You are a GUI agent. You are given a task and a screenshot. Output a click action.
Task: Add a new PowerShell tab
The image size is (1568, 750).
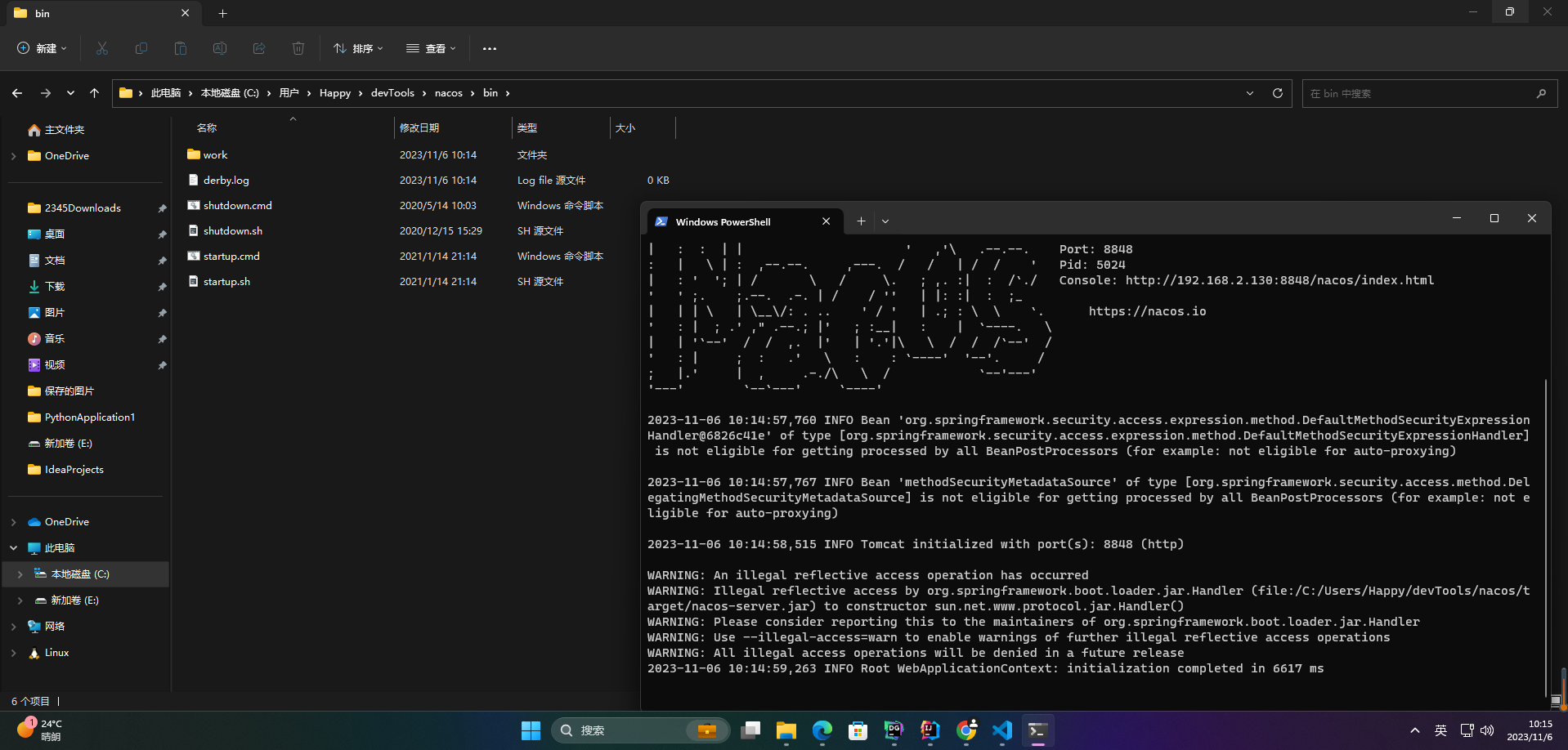[x=861, y=221]
